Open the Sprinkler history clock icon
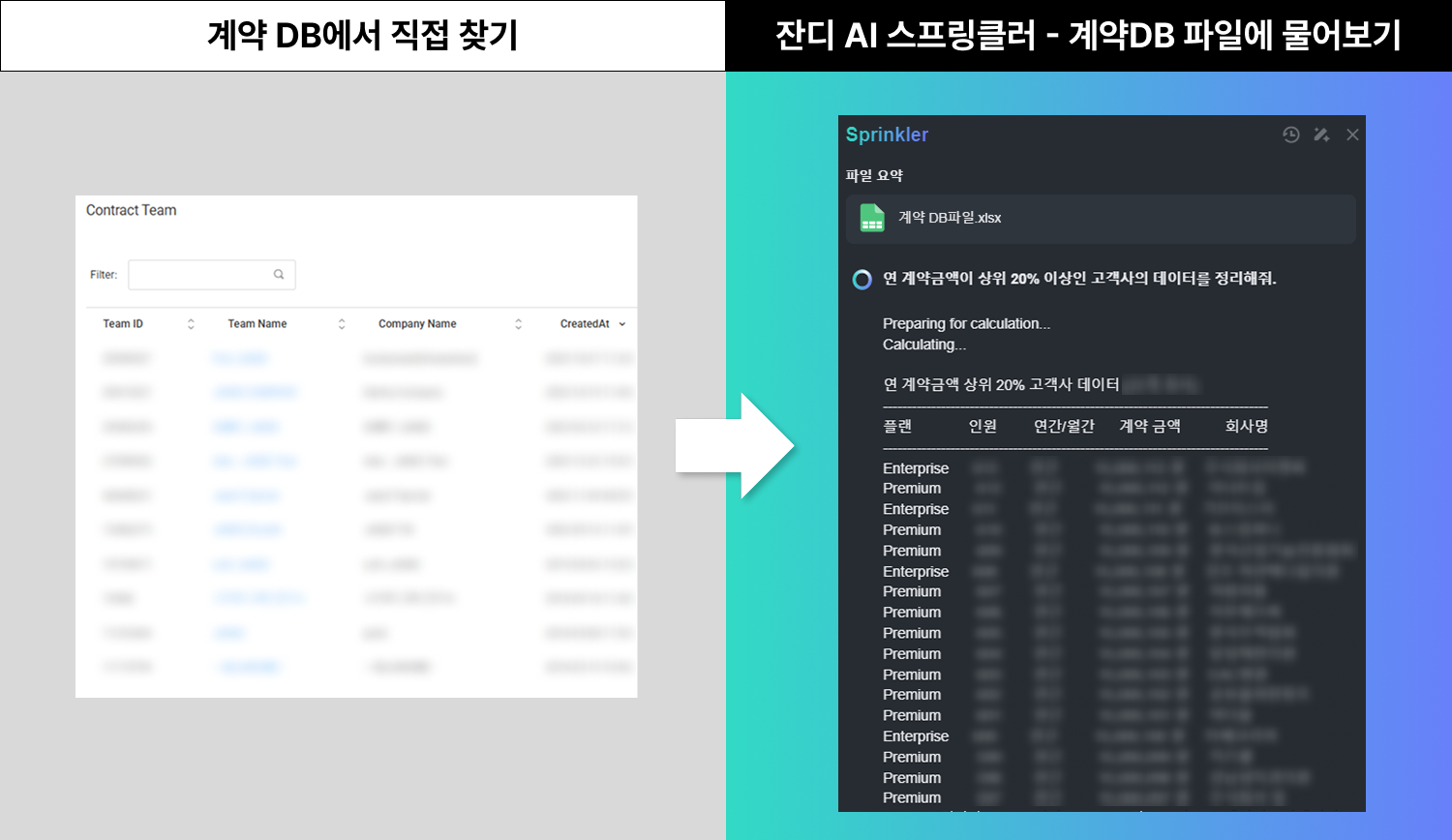This screenshot has height=840, width=1452. pyautogui.click(x=1290, y=135)
